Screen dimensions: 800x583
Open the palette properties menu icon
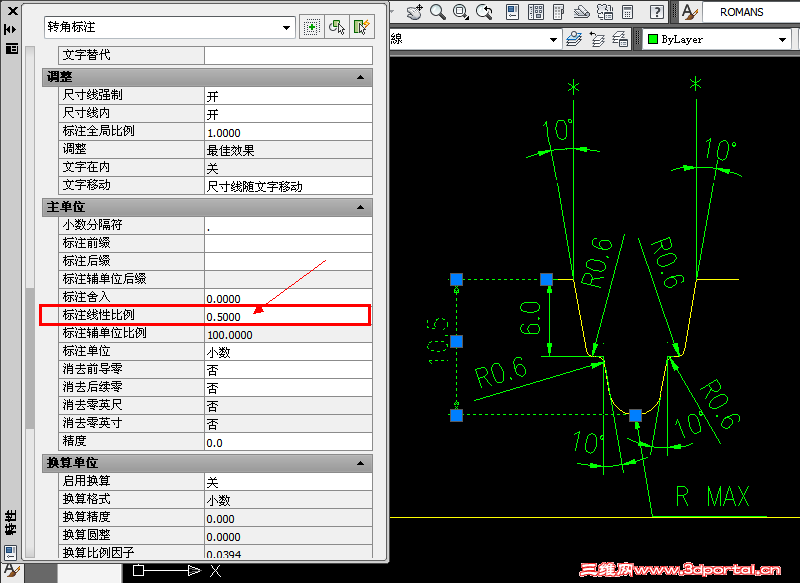point(11,48)
